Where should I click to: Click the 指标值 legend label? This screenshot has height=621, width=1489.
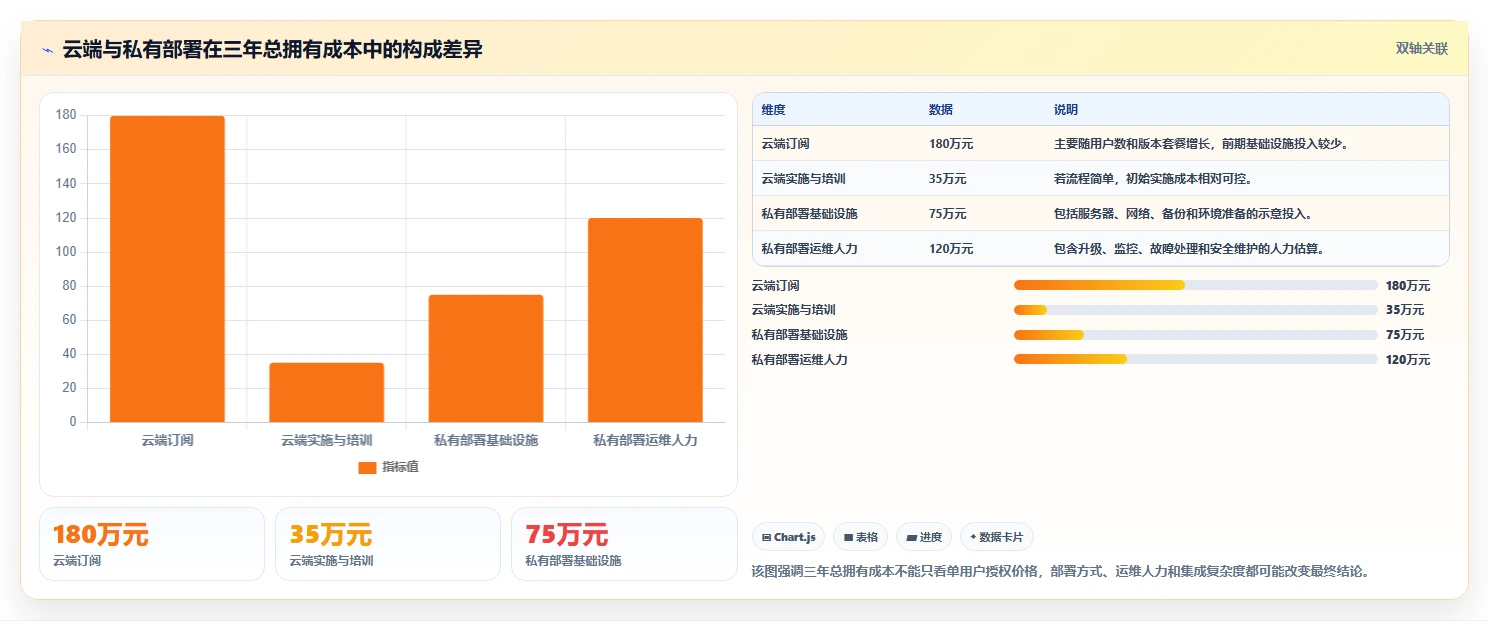click(400, 468)
